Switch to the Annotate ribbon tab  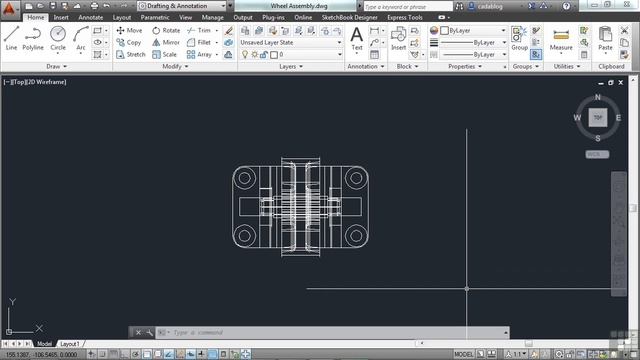point(91,18)
